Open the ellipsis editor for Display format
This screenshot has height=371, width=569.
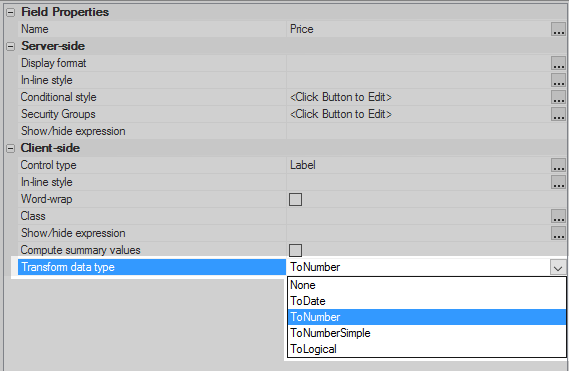(558, 63)
